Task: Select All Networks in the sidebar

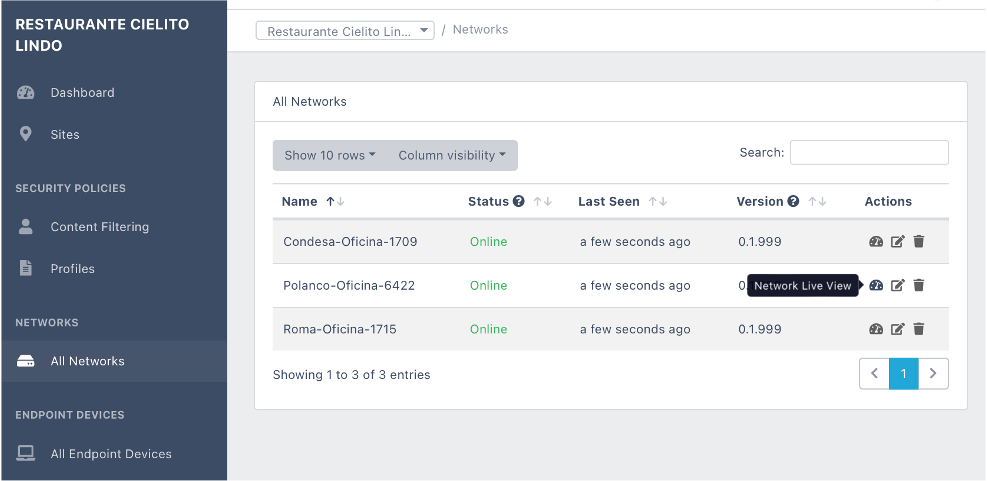Action: coord(114,361)
